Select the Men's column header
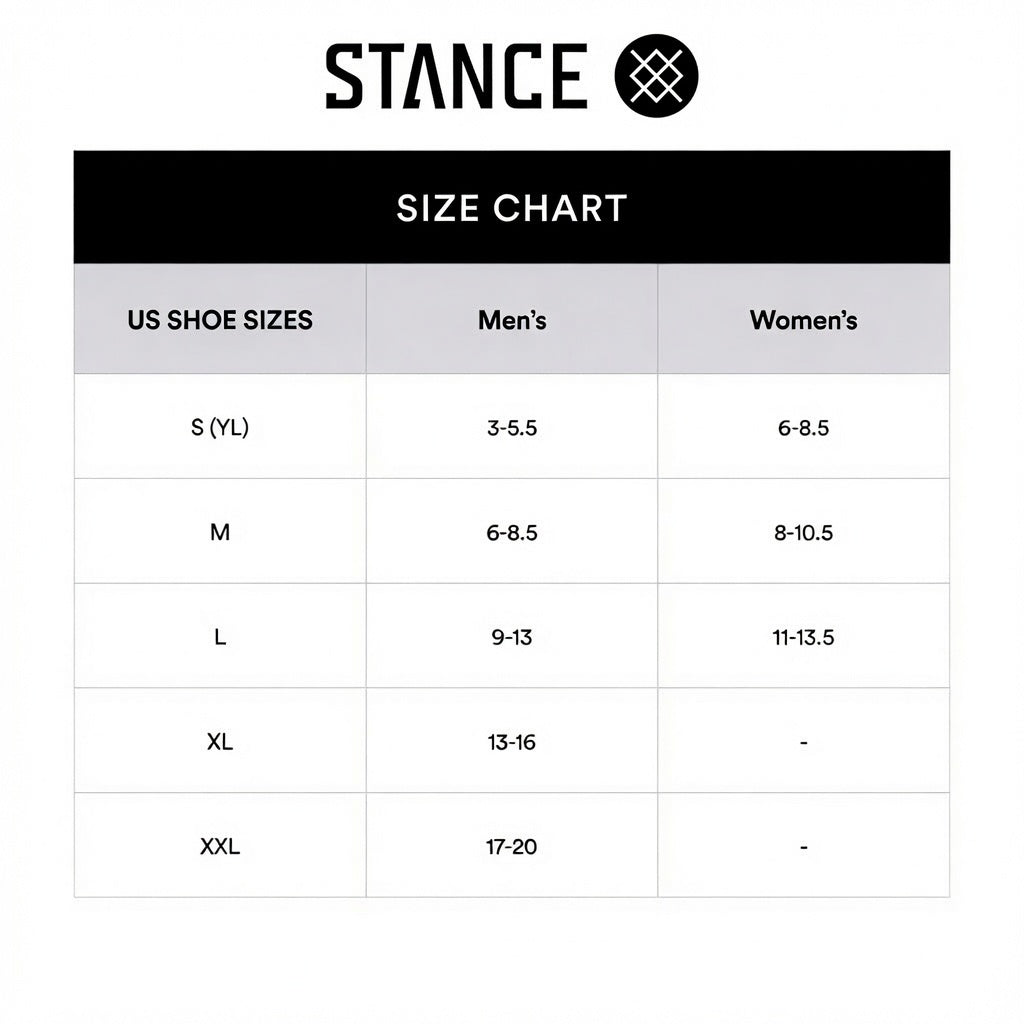The width and height of the screenshot is (1024, 1024). point(512,319)
